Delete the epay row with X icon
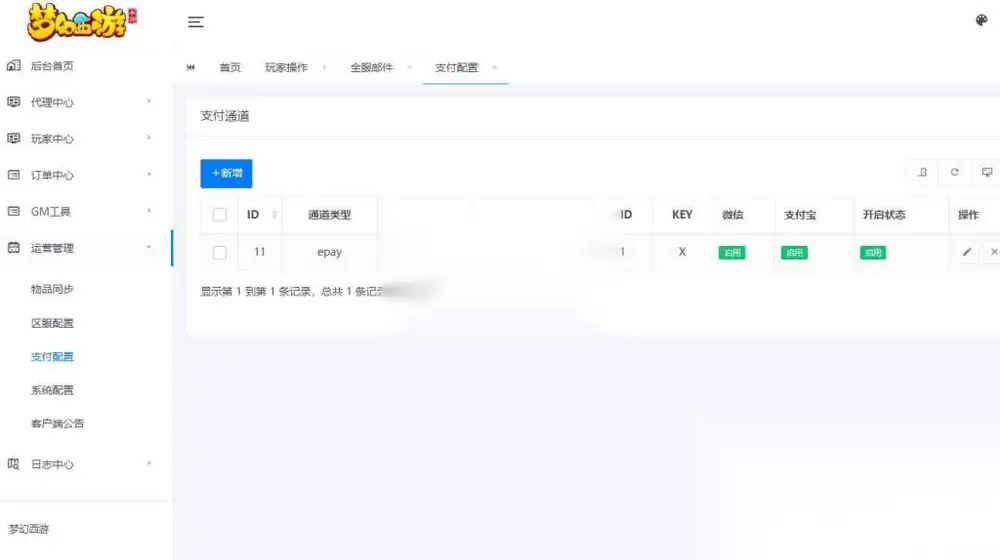The height and width of the screenshot is (560, 1000). click(x=994, y=252)
